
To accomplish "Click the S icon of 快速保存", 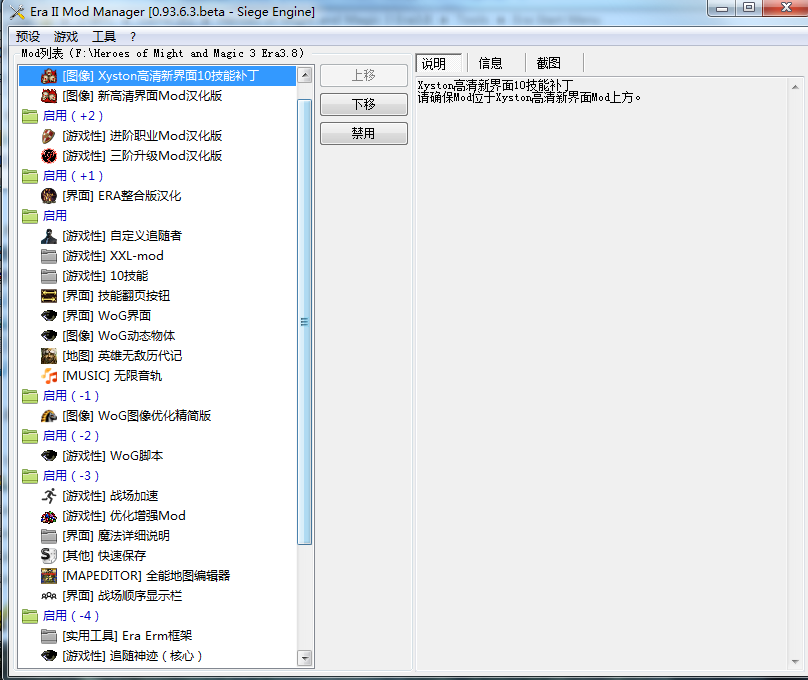I will click(49, 556).
